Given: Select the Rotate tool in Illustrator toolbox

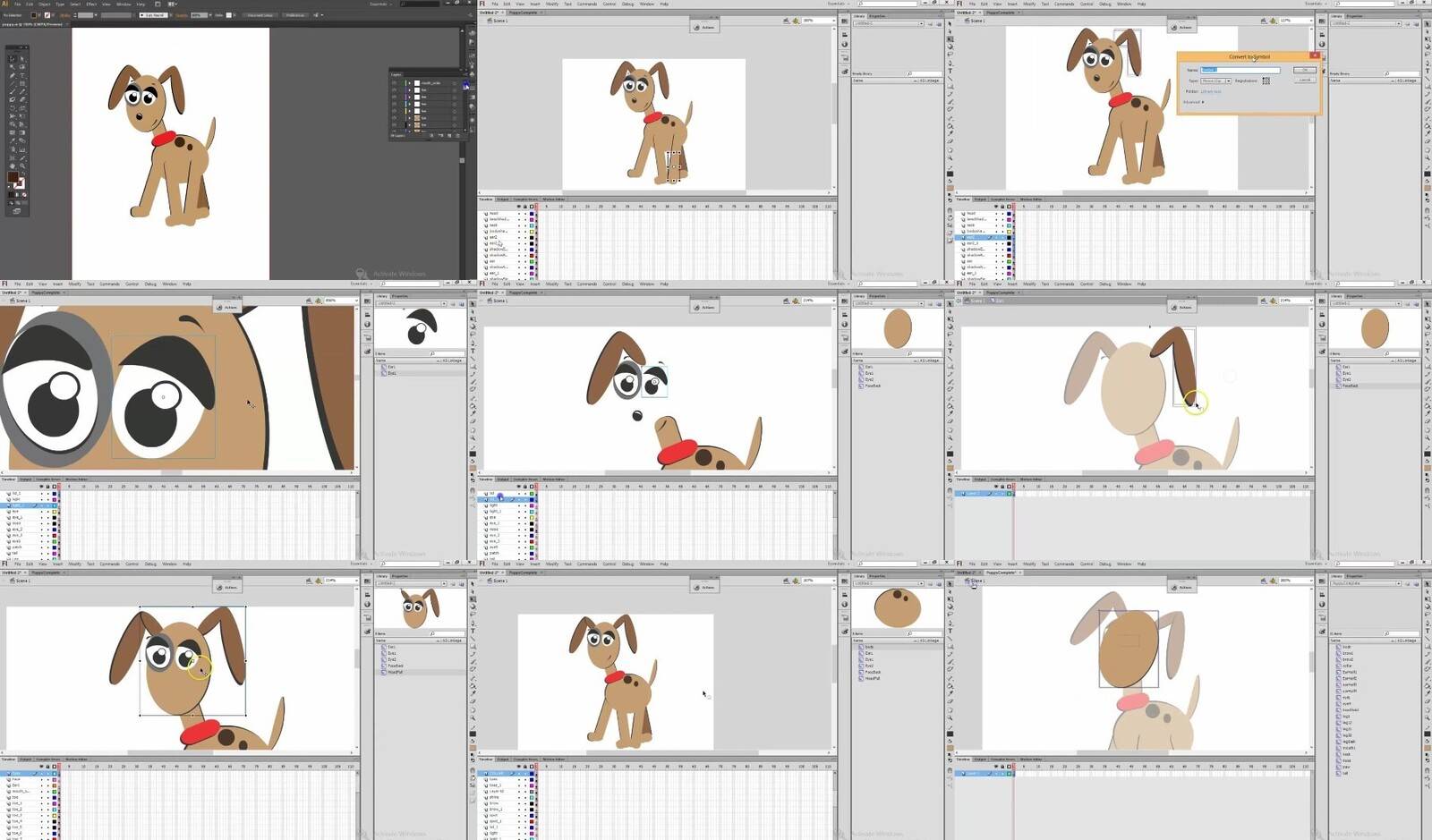Looking at the screenshot, I should [12, 108].
